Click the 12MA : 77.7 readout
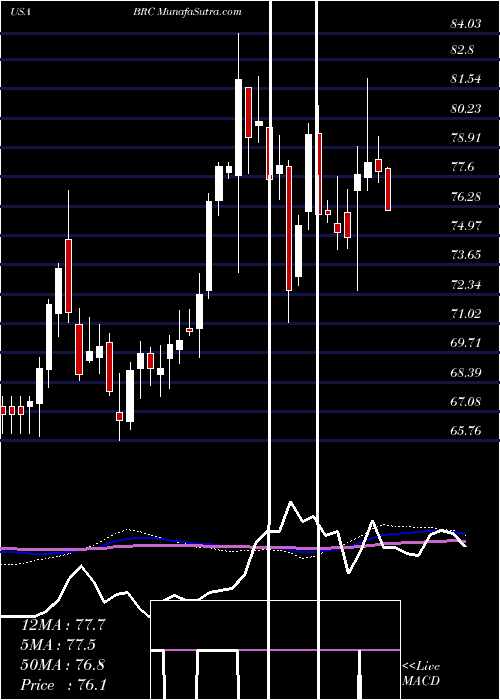500x700 pixels. [63, 625]
